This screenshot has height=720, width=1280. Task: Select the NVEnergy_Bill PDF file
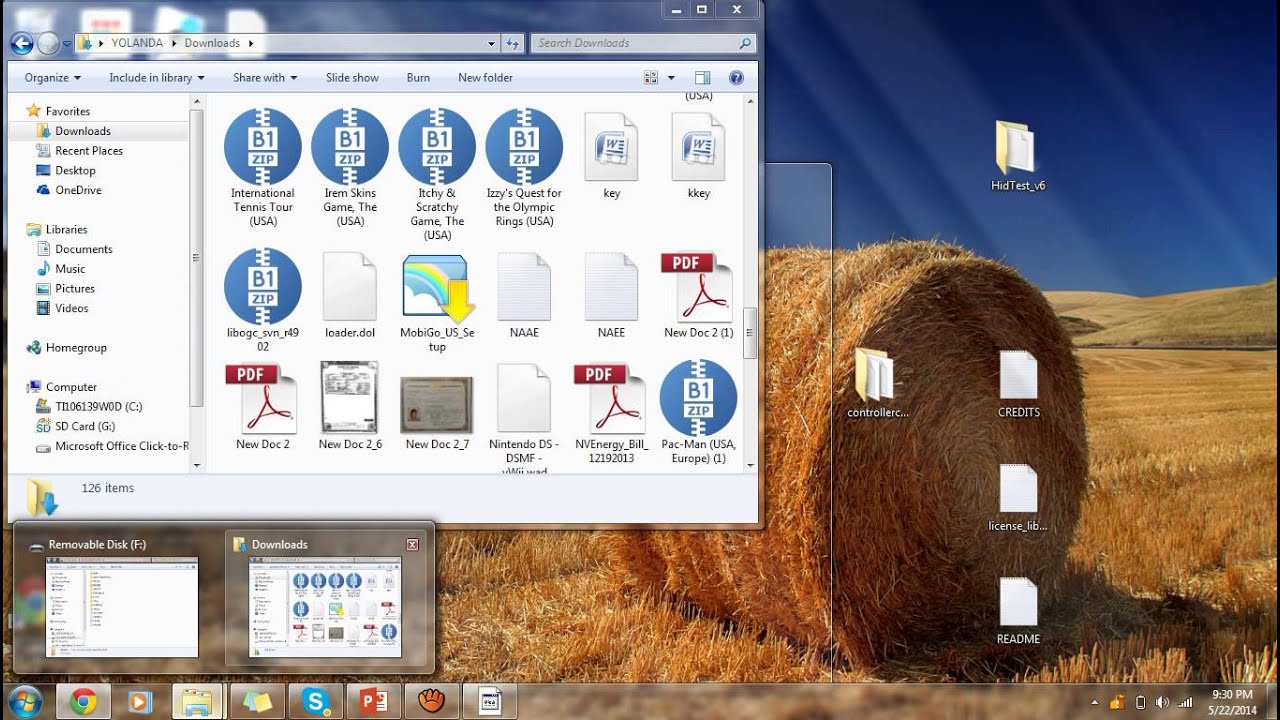611,413
